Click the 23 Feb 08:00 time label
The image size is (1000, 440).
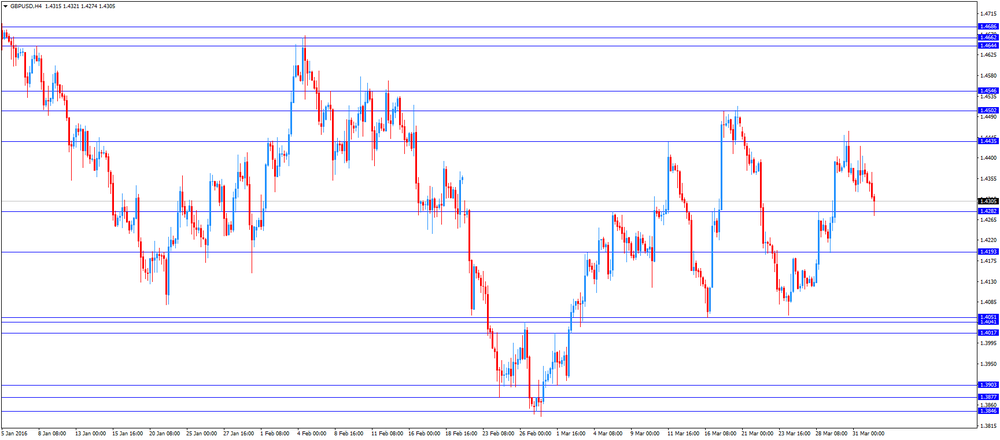[x=496, y=434]
